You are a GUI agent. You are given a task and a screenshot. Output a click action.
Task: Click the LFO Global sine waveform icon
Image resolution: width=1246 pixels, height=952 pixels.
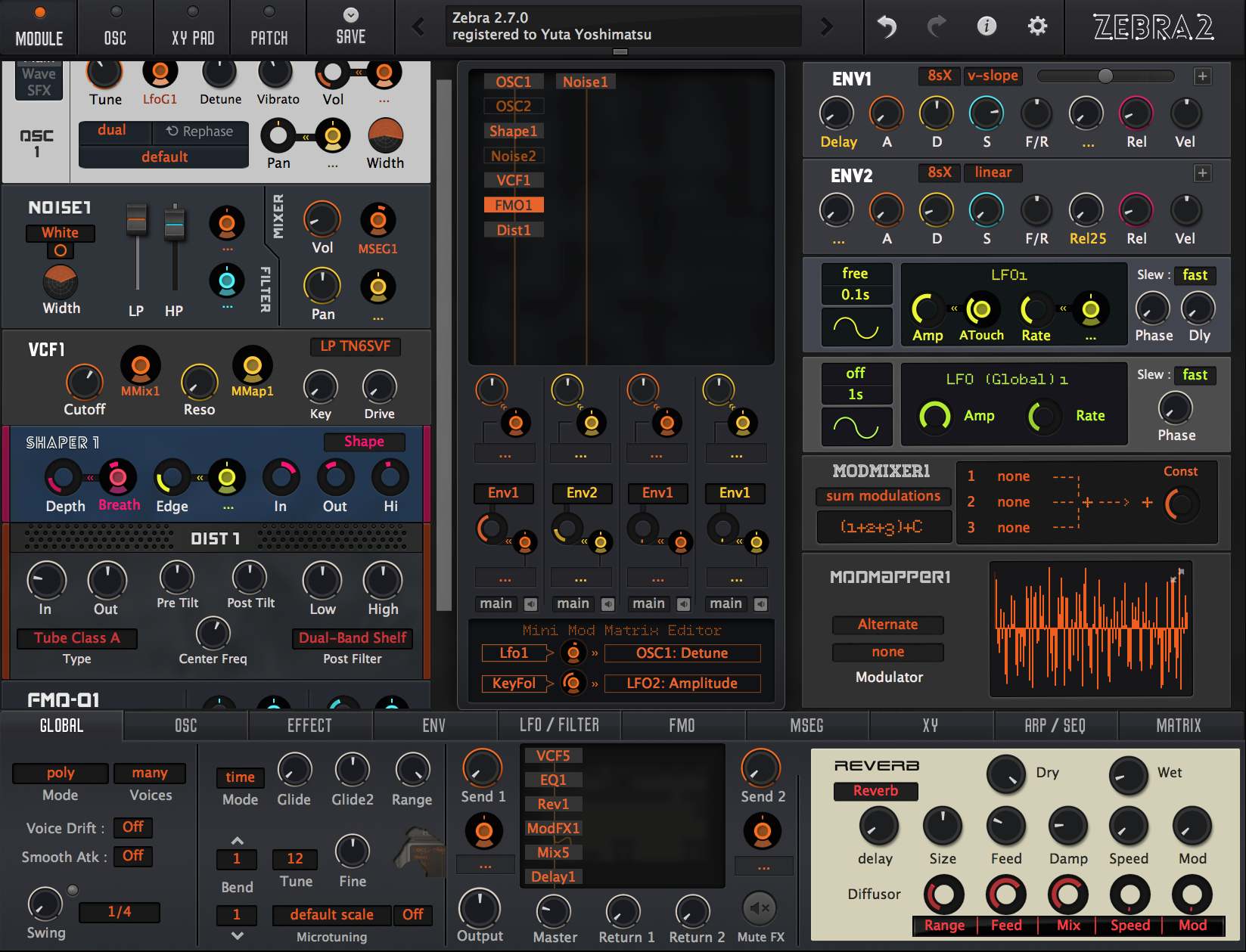(x=856, y=427)
